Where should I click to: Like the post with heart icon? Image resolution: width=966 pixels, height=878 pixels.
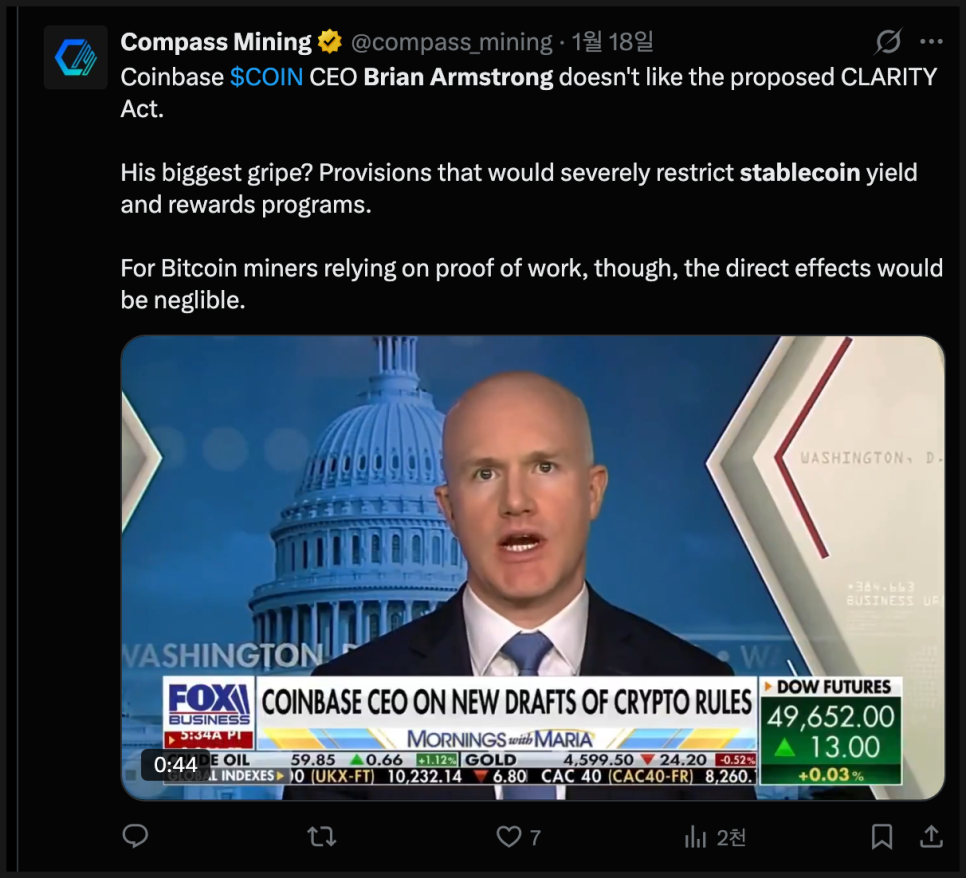coord(509,837)
